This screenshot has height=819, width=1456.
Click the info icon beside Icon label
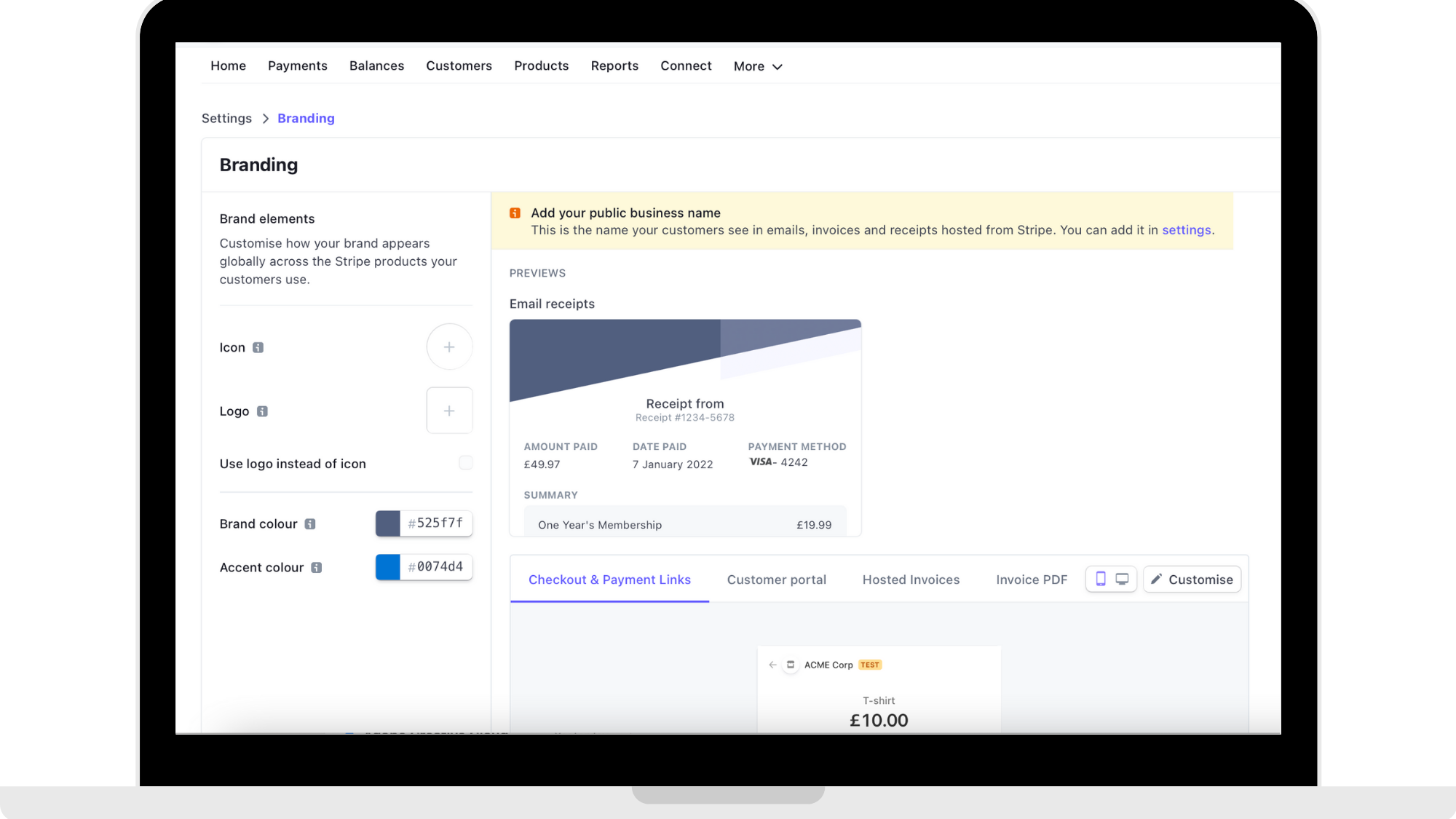(x=258, y=347)
